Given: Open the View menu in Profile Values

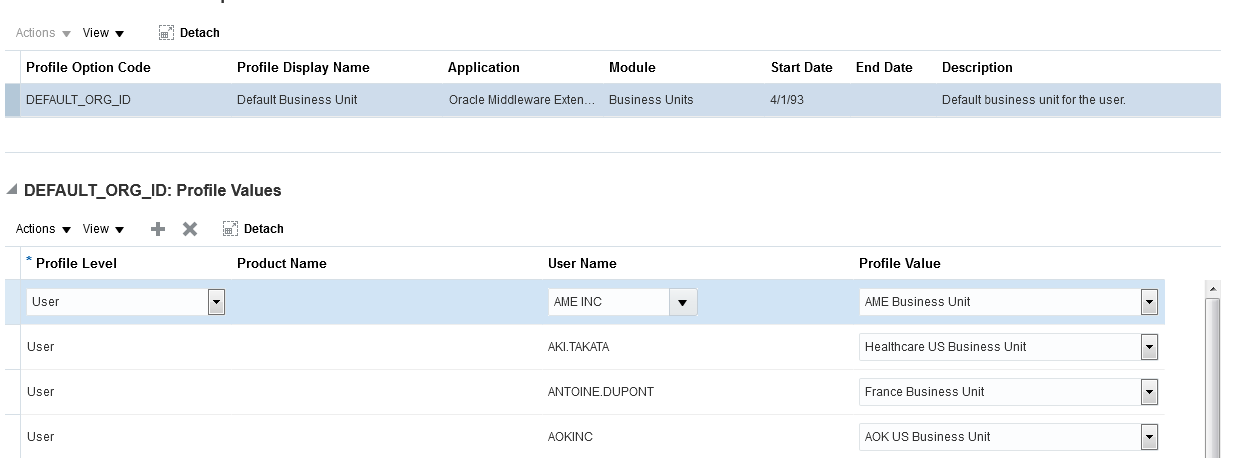Looking at the screenshot, I should 103,229.
